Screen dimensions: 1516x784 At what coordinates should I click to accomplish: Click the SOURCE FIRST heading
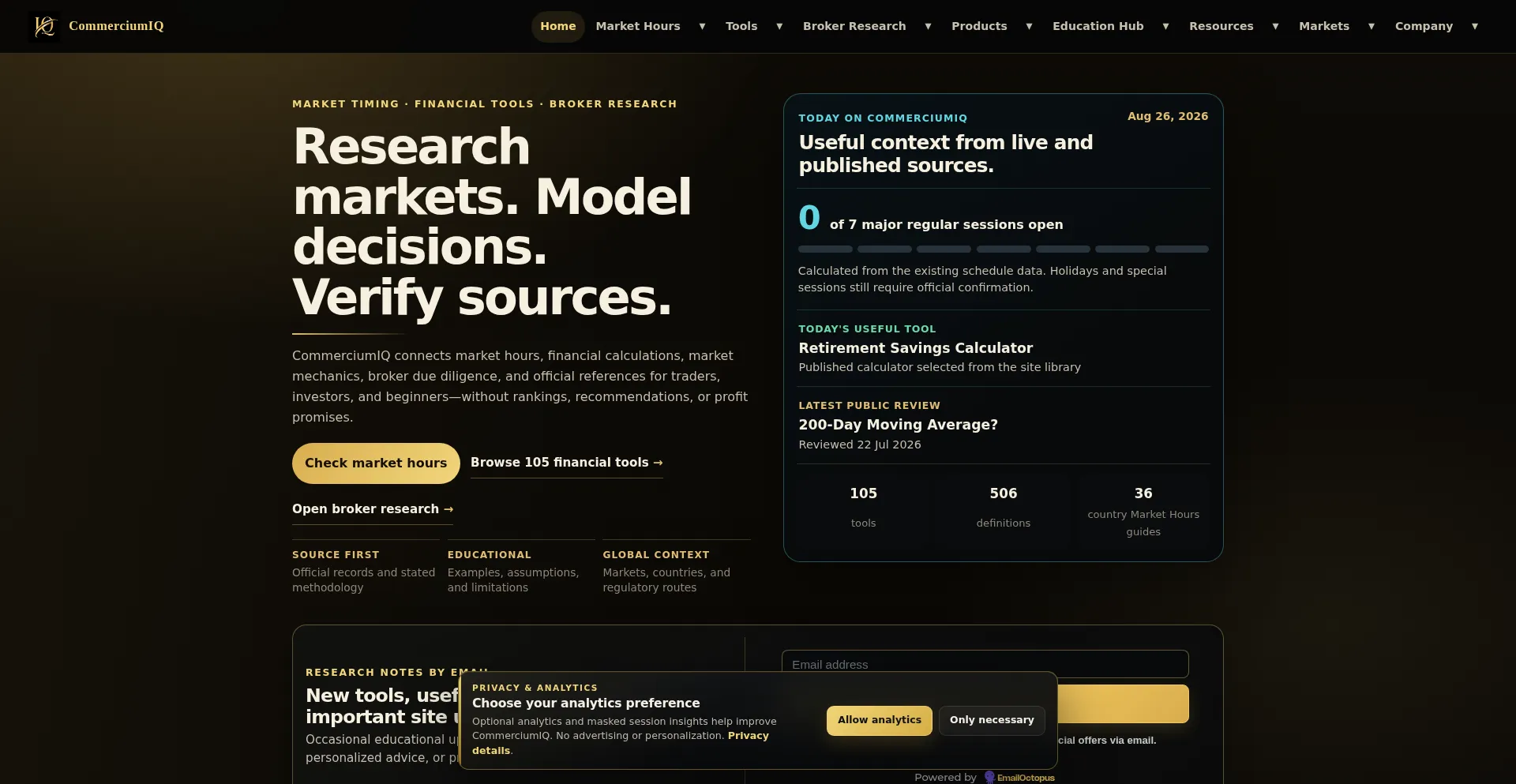tap(336, 555)
